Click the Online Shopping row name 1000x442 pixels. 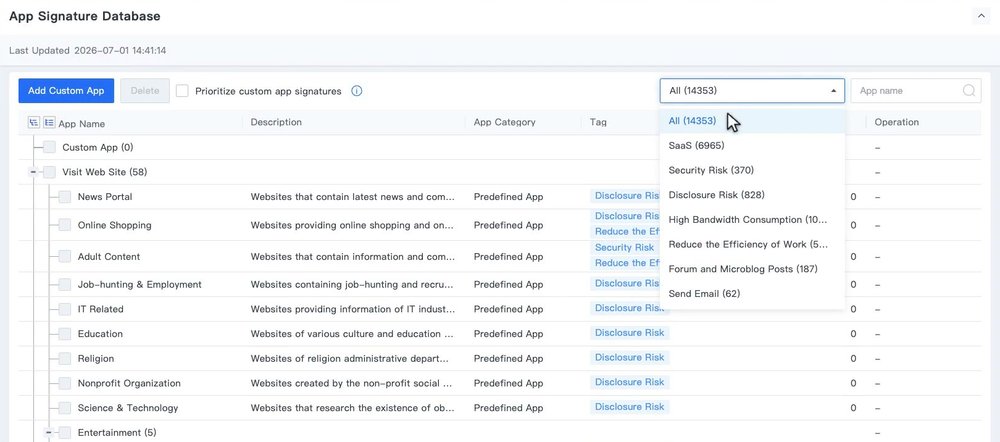tap(115, 225)
